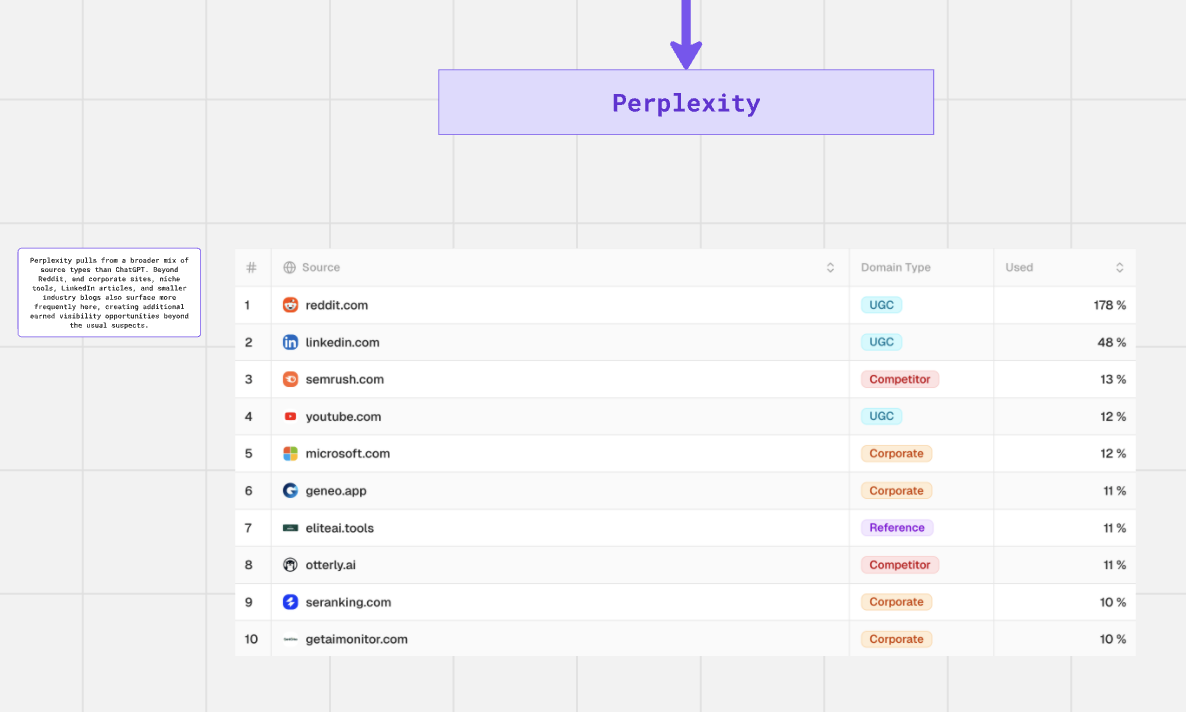Click the Reddit logo icon
Screen dimensions: 1186x712
tap(290, 305)
